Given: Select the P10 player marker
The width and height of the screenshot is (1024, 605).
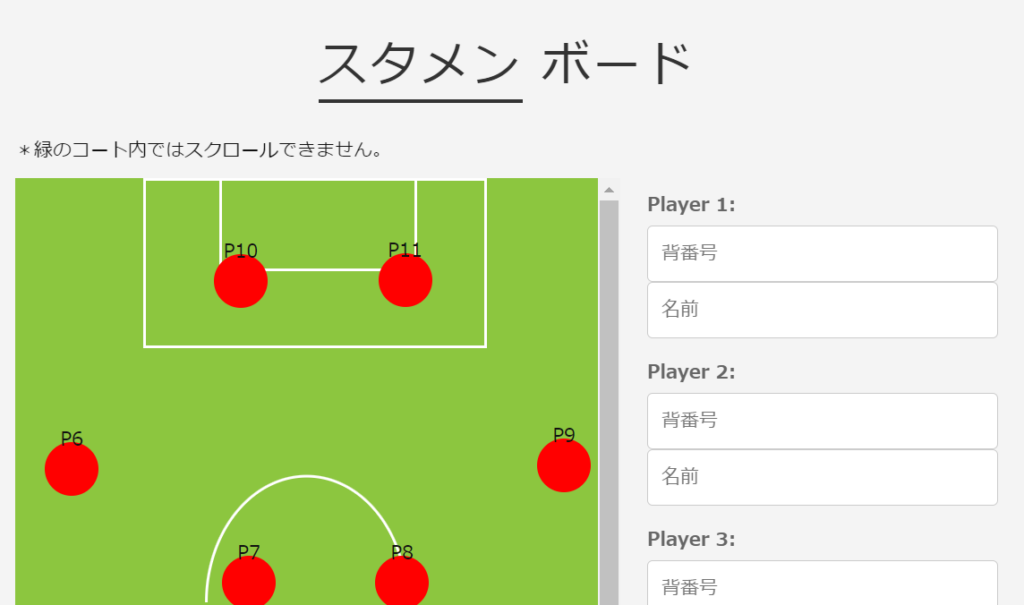Looking at the screenshot, I should point(240,281).
